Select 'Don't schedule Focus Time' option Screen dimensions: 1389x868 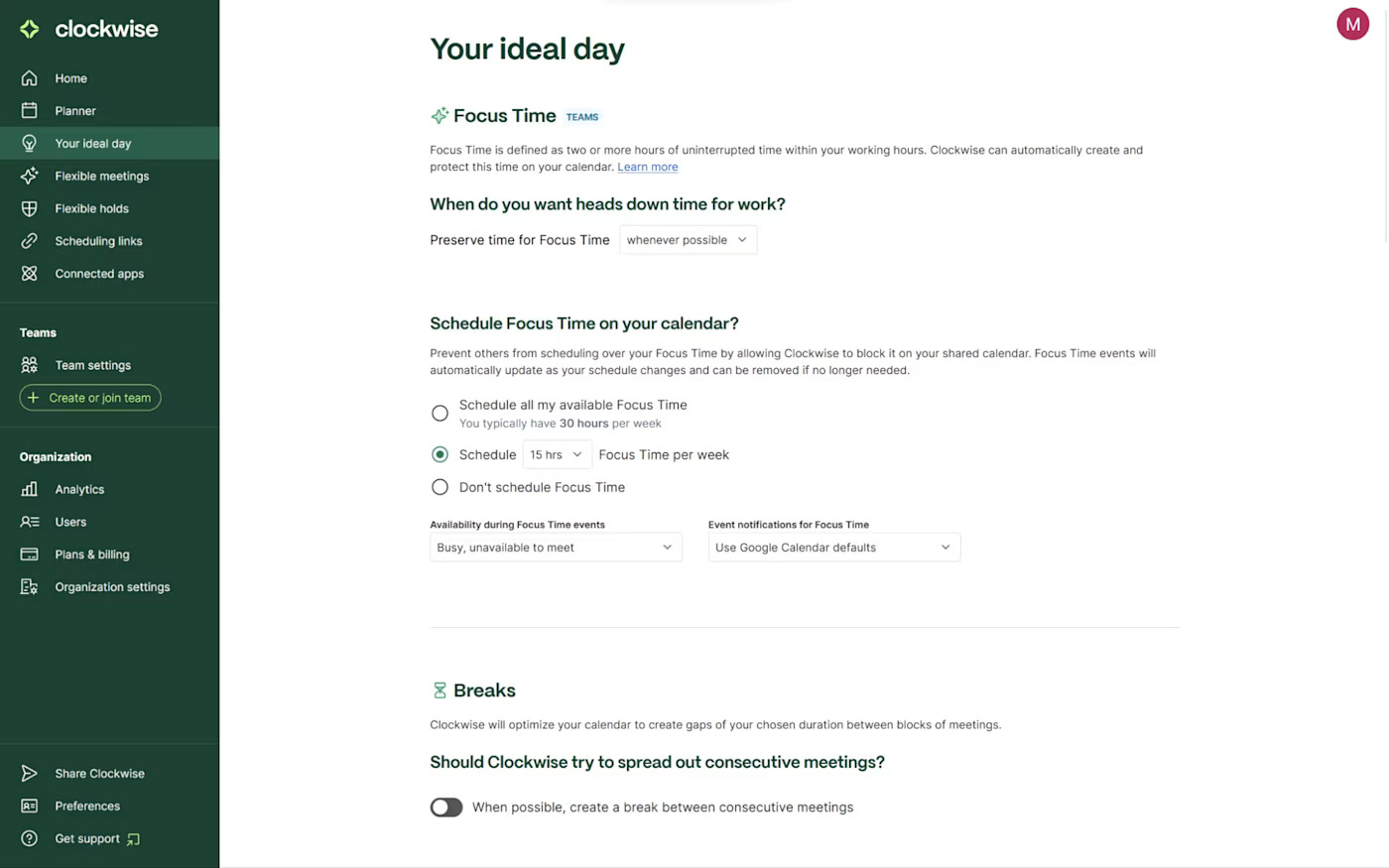(x=440, y=487)
